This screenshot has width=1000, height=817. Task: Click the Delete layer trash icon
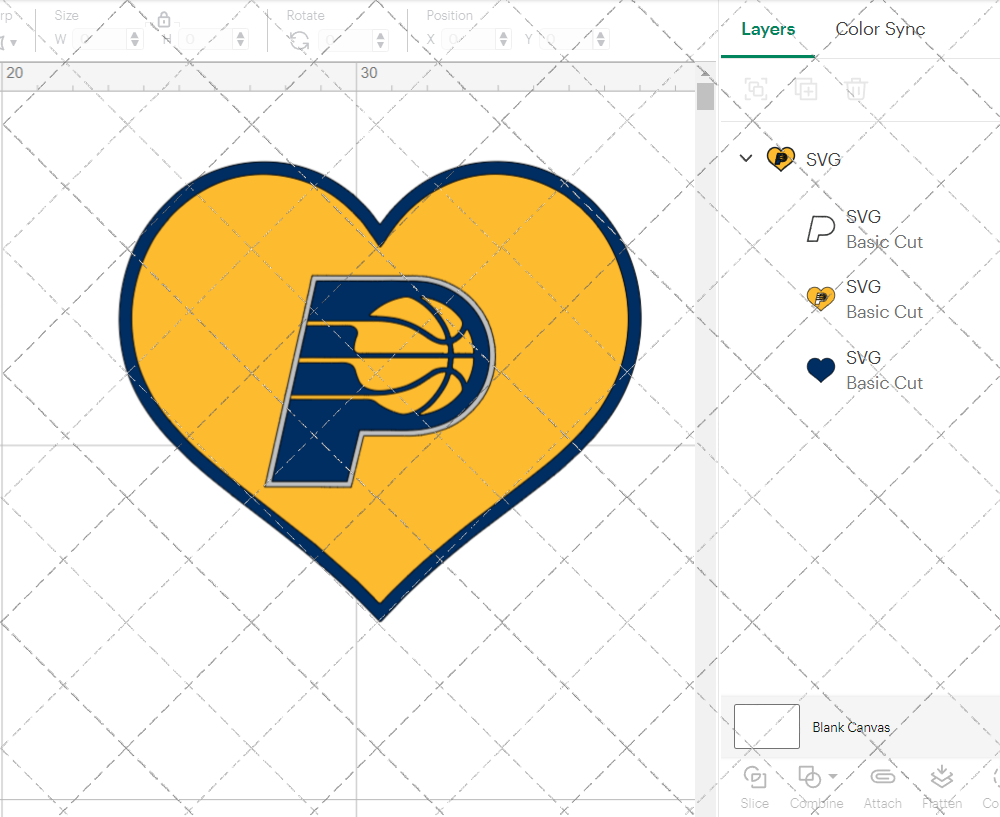pyautogui.click(x=856, y=89)
